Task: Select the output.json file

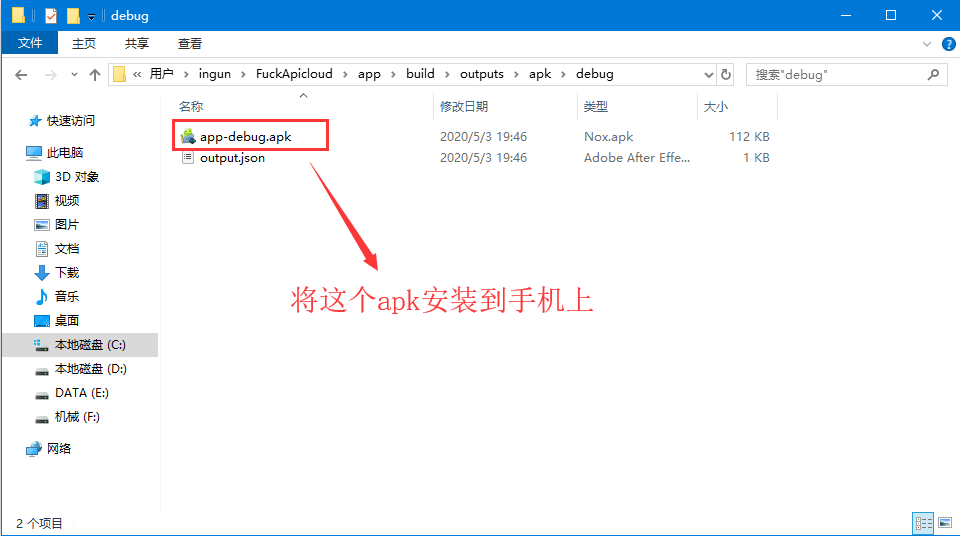Action: 232,158
